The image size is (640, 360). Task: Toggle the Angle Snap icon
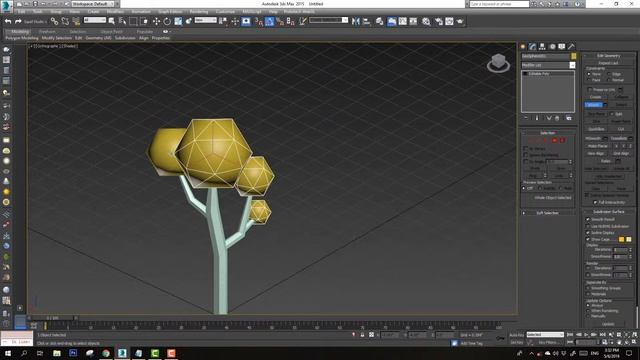pos(269,21)
